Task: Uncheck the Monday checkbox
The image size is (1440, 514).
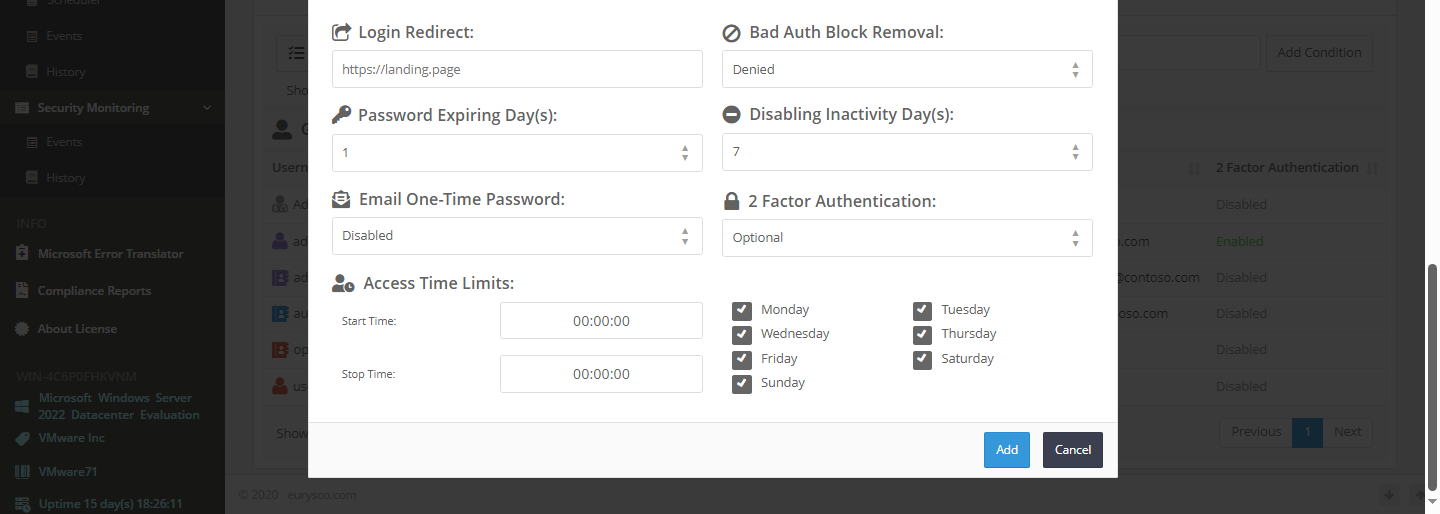Action: tap(742, 310)
